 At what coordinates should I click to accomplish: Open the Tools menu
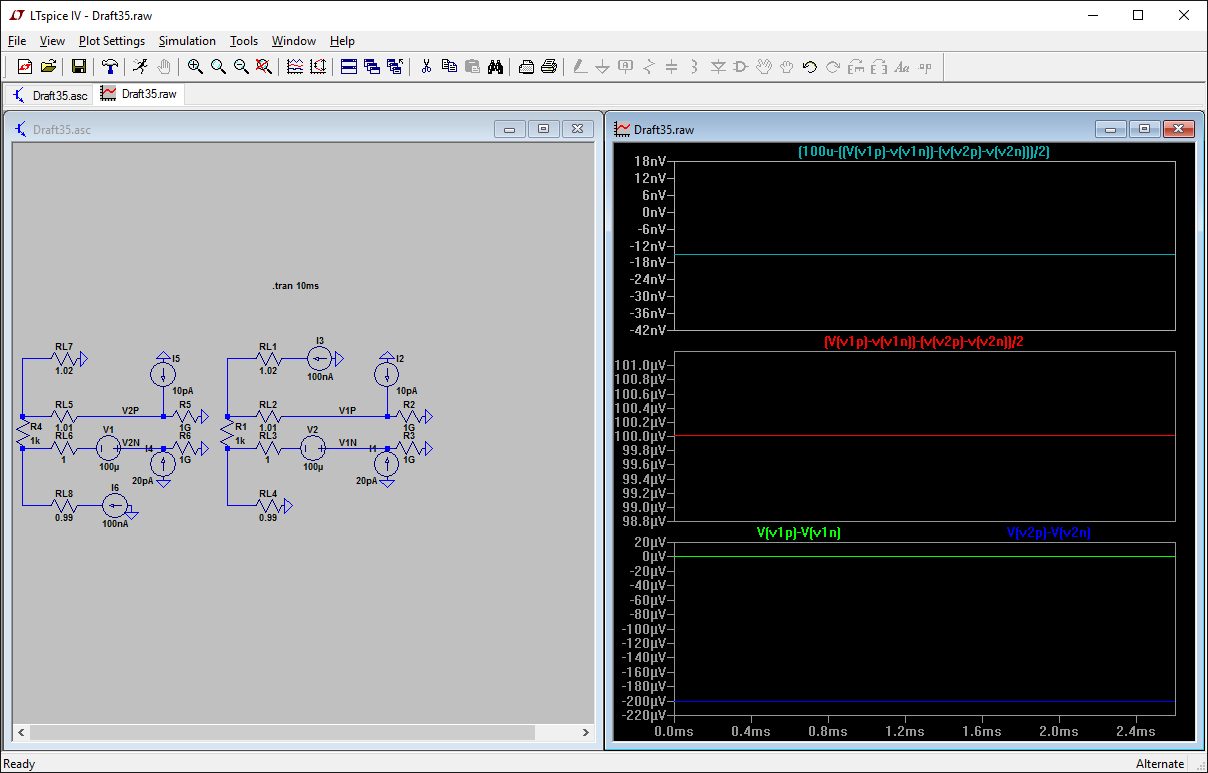[x=244, y=41]
